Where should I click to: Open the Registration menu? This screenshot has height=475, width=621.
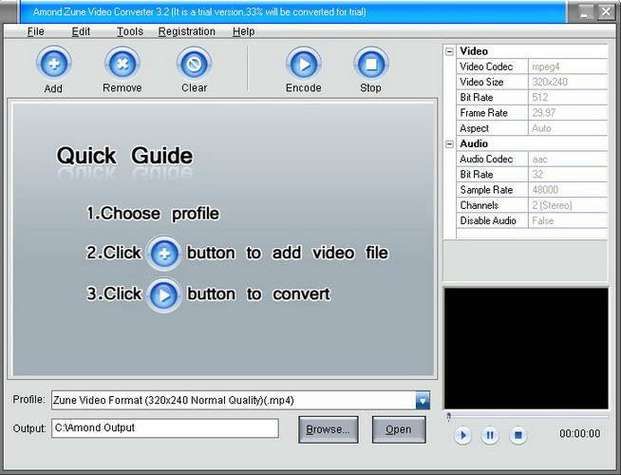(186, 31)
